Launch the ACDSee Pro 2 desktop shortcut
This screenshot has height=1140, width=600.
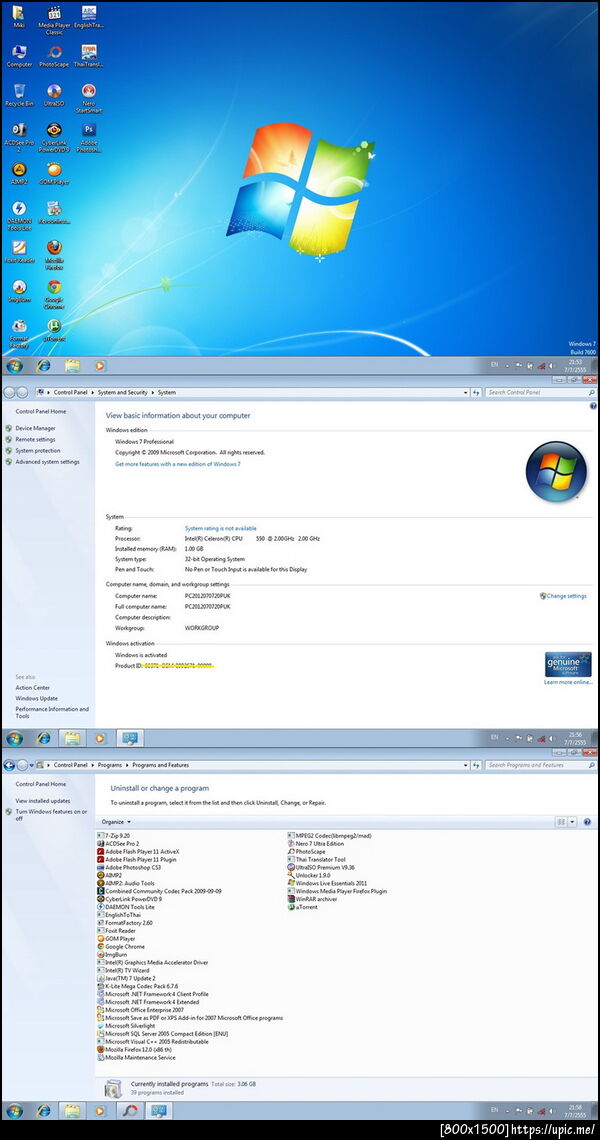[x=19, y=137]
